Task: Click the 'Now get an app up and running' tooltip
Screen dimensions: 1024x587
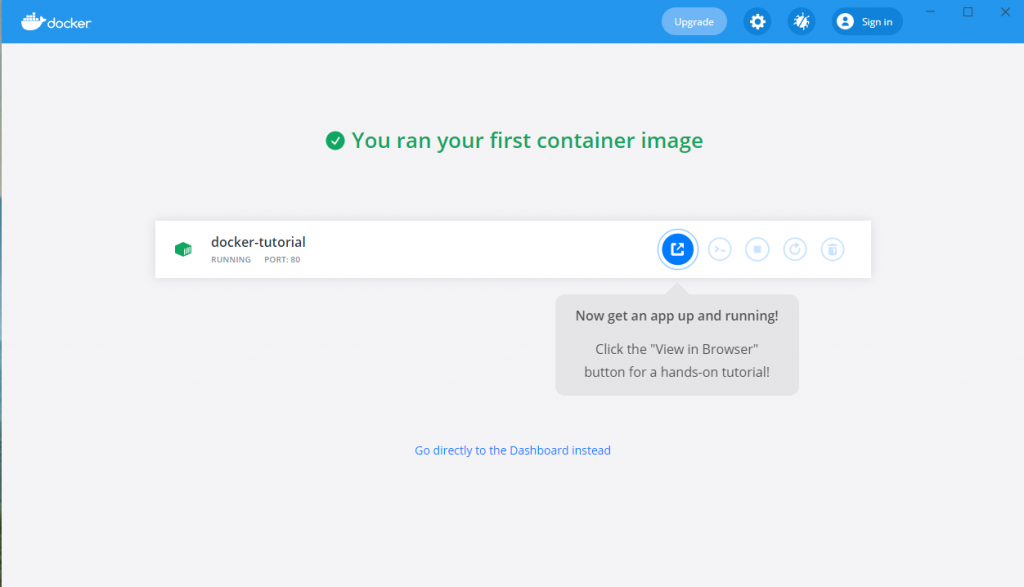Action: coord(677,345)
